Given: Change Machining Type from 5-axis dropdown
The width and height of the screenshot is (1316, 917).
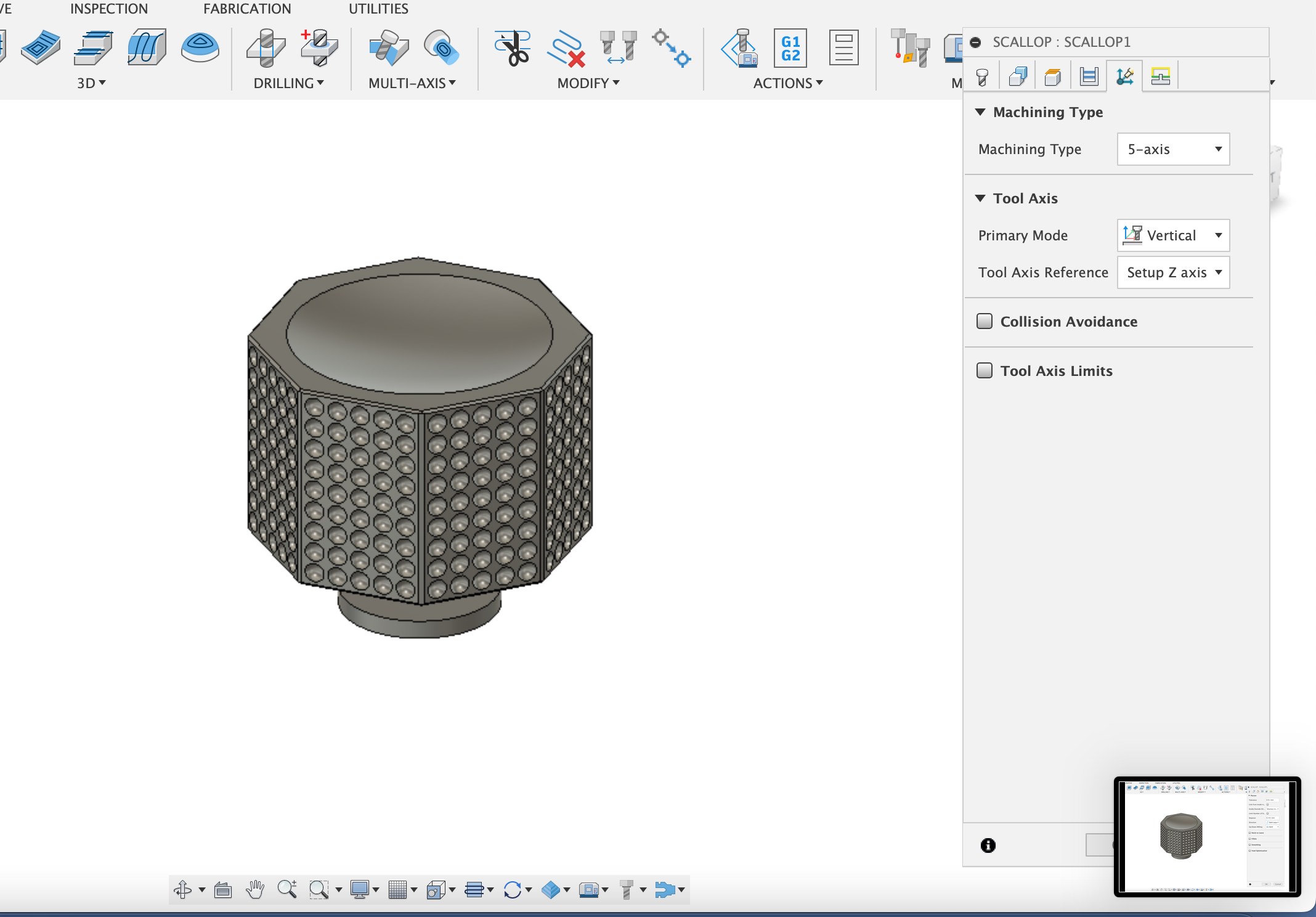Looking at the screenshot, I should [1173, 149].
